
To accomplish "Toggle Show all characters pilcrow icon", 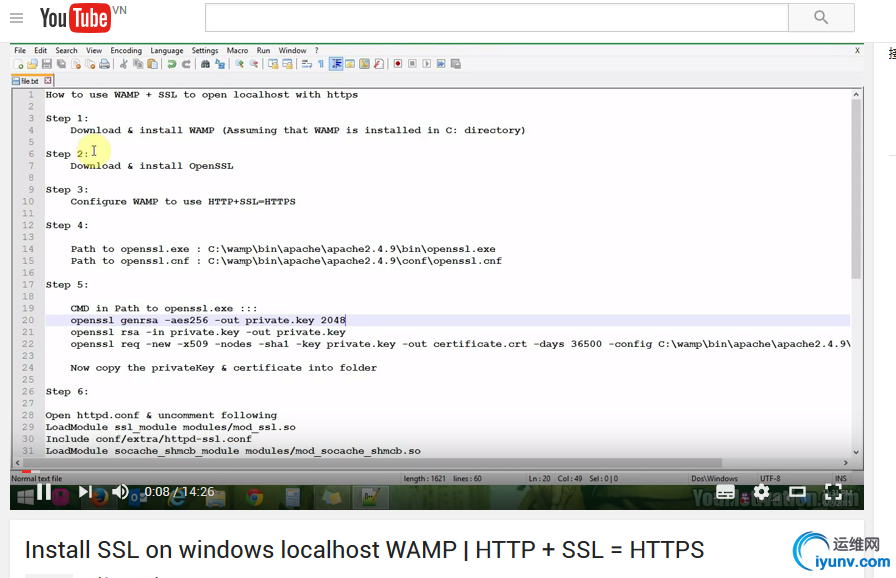I will pyautogui.click(x=321, y=64).
